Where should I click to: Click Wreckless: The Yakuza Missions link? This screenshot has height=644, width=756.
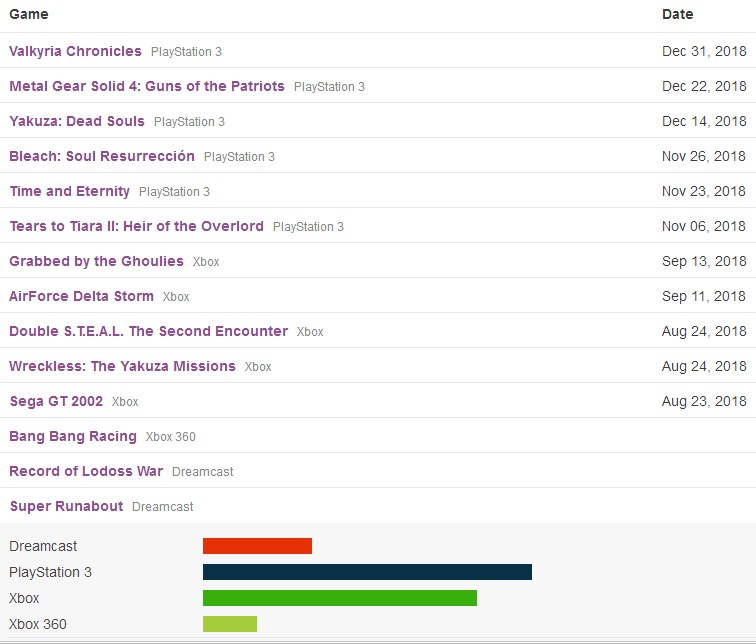122,366
